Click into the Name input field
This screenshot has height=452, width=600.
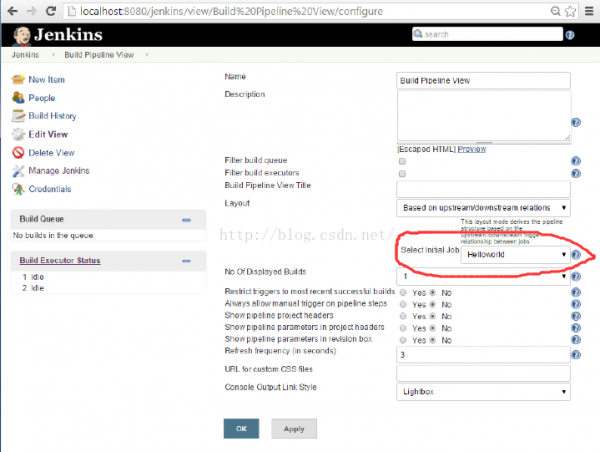pos(483,81)
